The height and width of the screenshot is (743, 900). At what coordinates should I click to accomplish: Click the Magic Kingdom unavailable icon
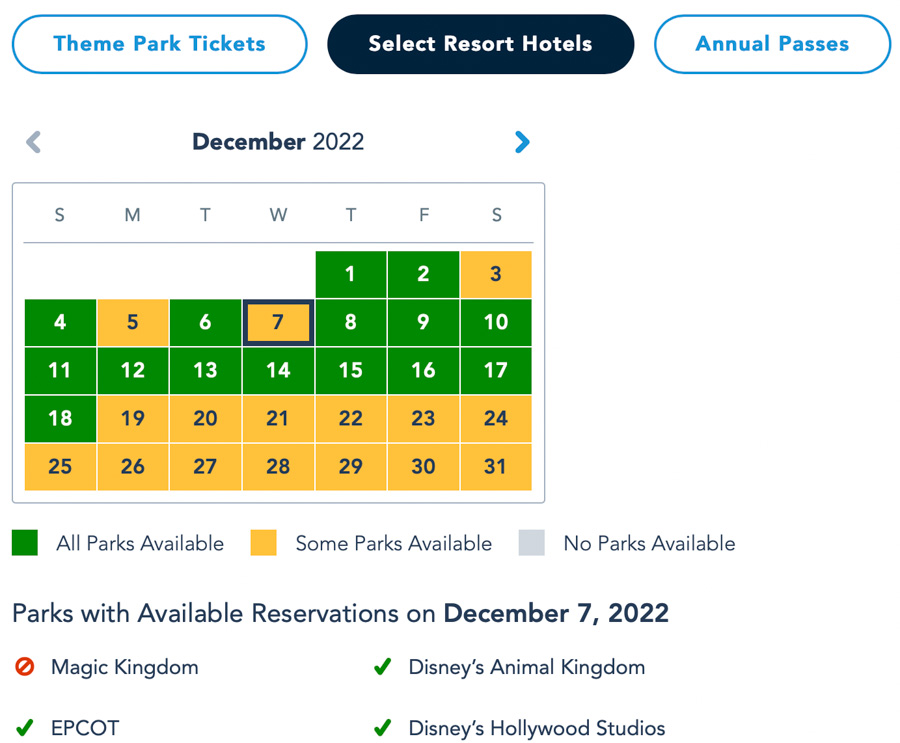[x=25, y=667]
